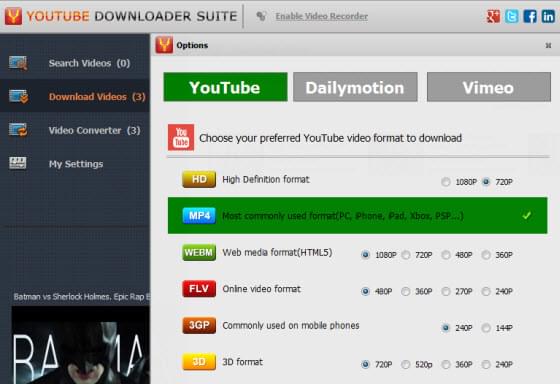Open My Settings in sidebar
The height and width of the screenshot is (384, 560).
(75, 164)
